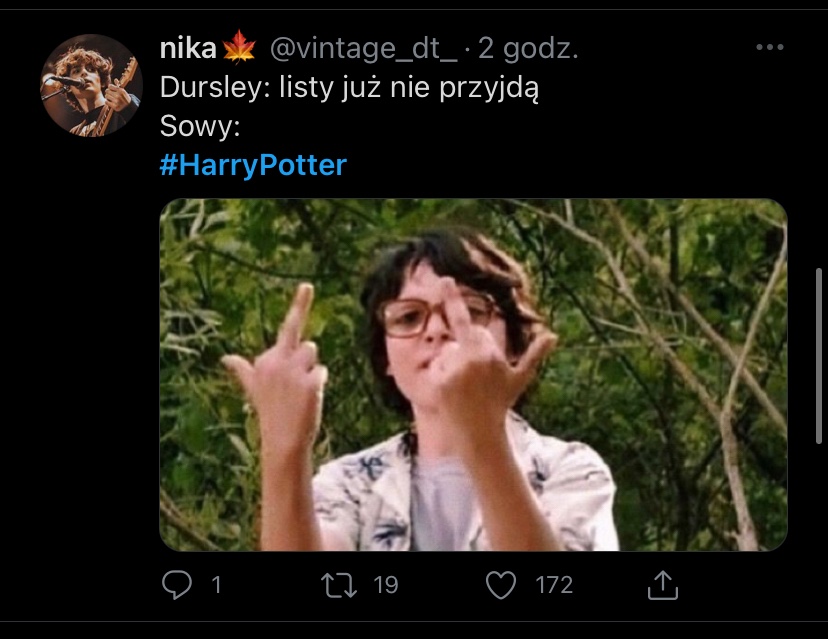Click the reply count 1
The height and width of the screenshot is (639, 828).
pos(215,585)
